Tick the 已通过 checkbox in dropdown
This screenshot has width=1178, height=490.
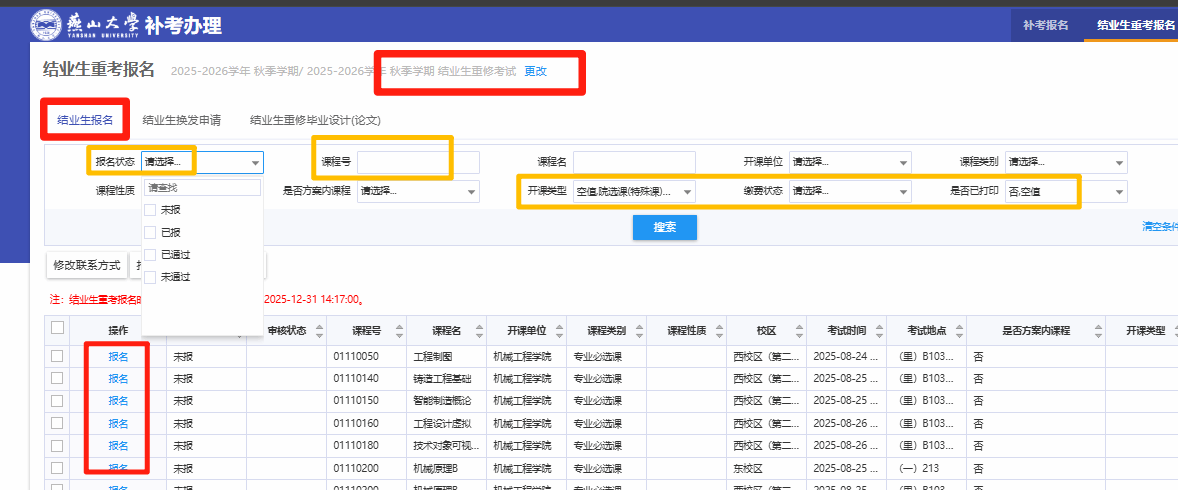pos(150,255)
